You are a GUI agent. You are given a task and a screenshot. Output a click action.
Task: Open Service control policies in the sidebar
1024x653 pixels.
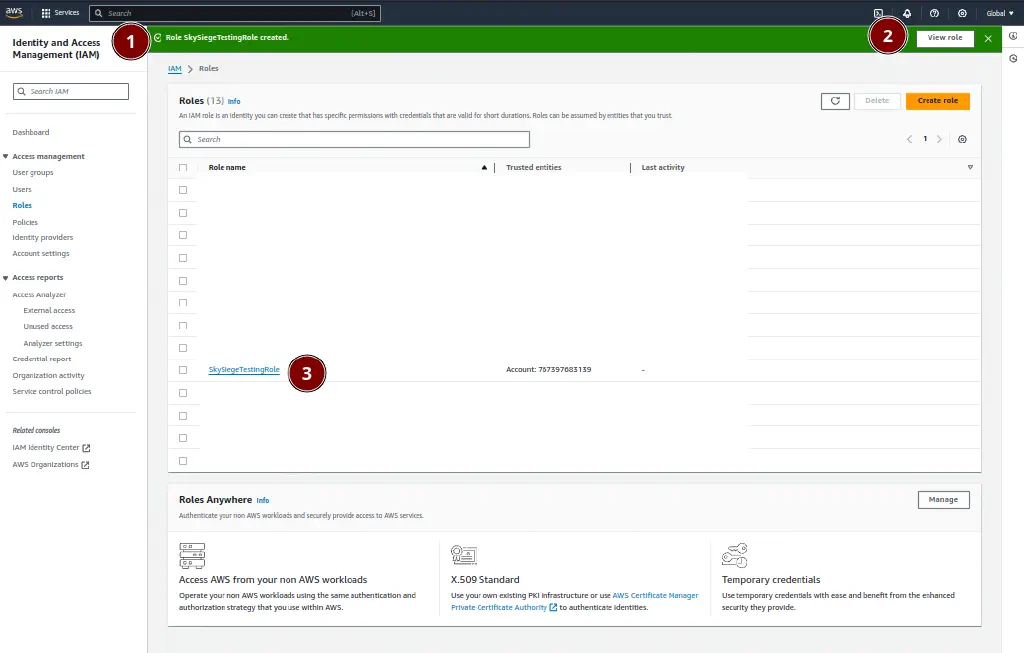[52, 392]
